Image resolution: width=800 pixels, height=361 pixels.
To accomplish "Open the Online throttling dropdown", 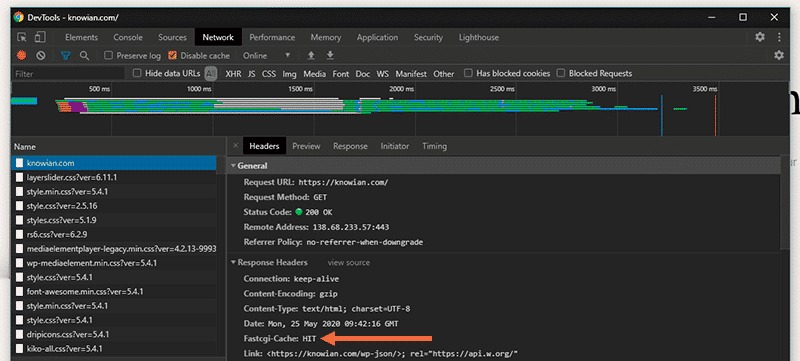I will [266, 56].
